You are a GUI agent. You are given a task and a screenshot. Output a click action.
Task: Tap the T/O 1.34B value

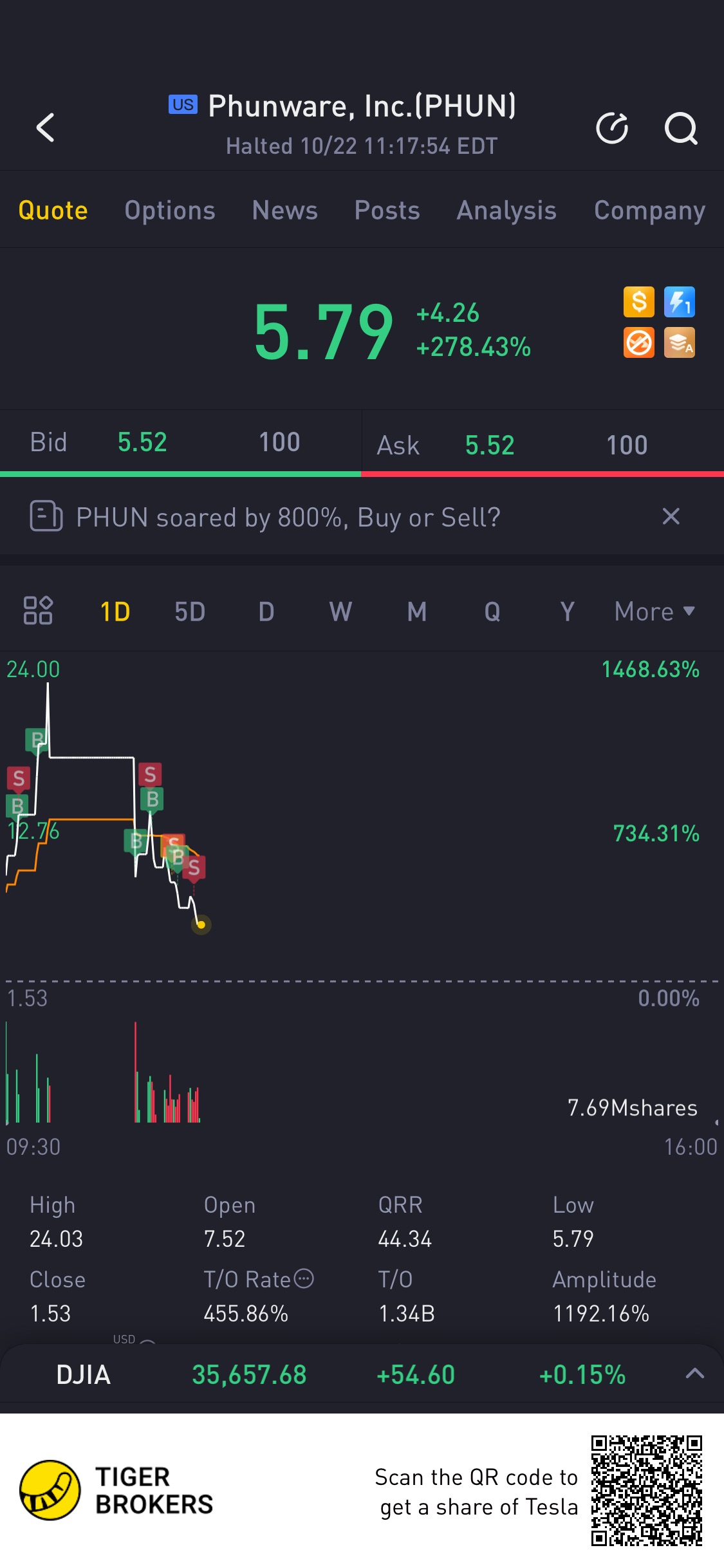pyautogui.click(x=407, y=1314)
